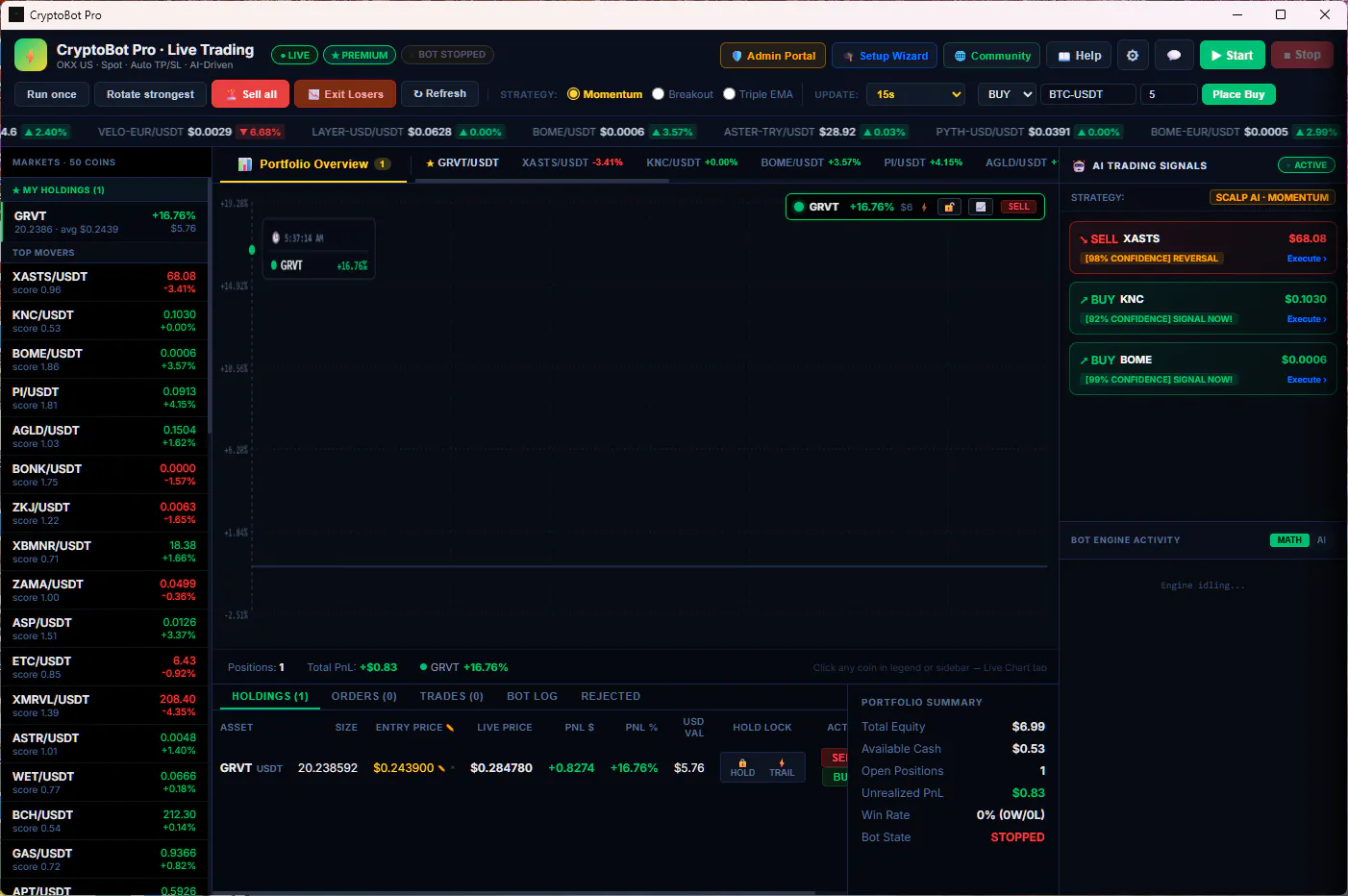Select GRVT holding in the sidebar
Screen dimensions: 1348x896
click(105, 222)
